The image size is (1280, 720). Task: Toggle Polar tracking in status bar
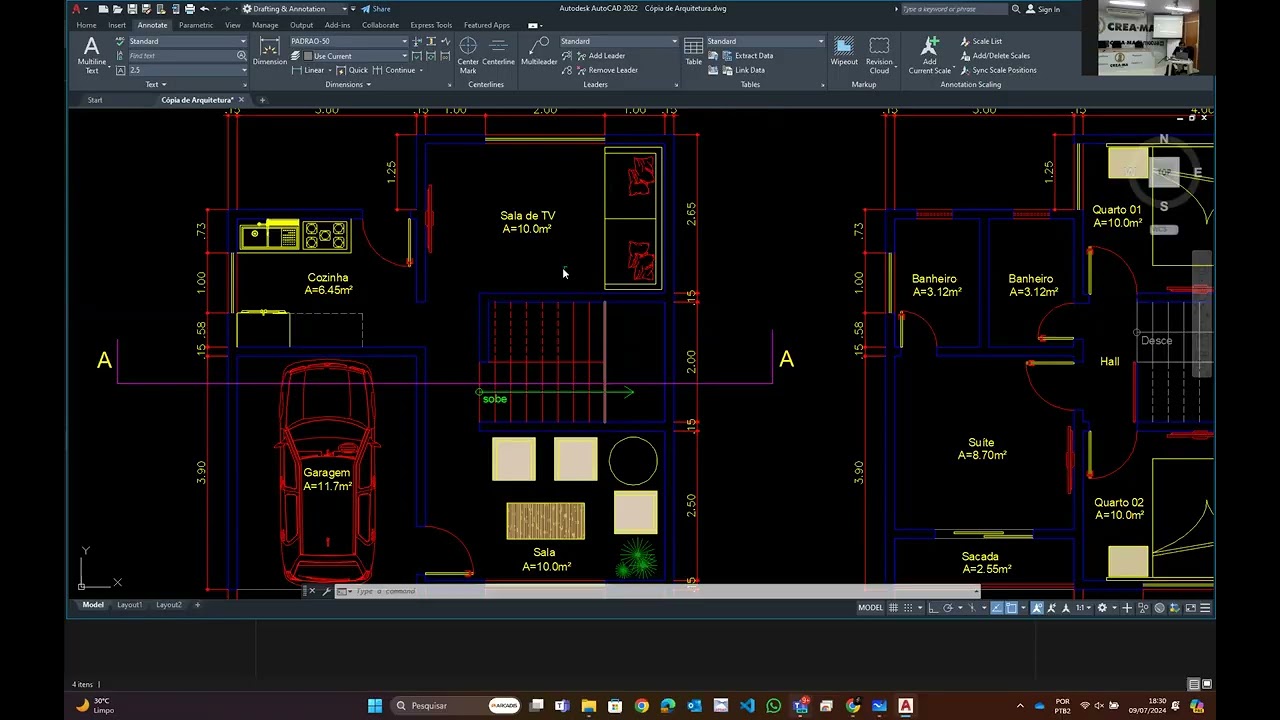[948, 608]
